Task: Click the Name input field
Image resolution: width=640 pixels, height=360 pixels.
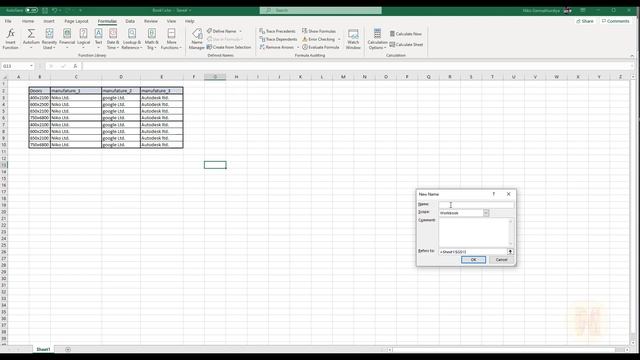Action: [x=476, y=205]
